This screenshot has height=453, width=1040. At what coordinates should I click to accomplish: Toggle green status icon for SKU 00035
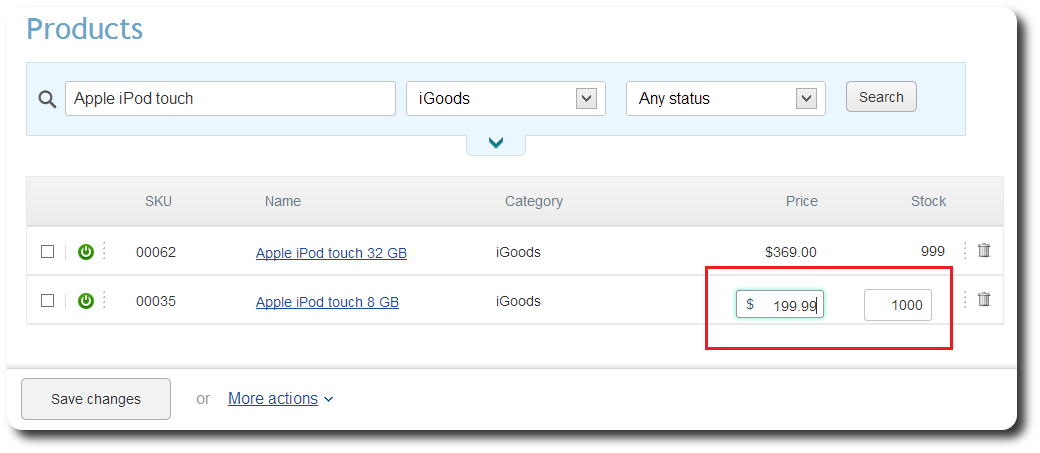click(86, 301)
